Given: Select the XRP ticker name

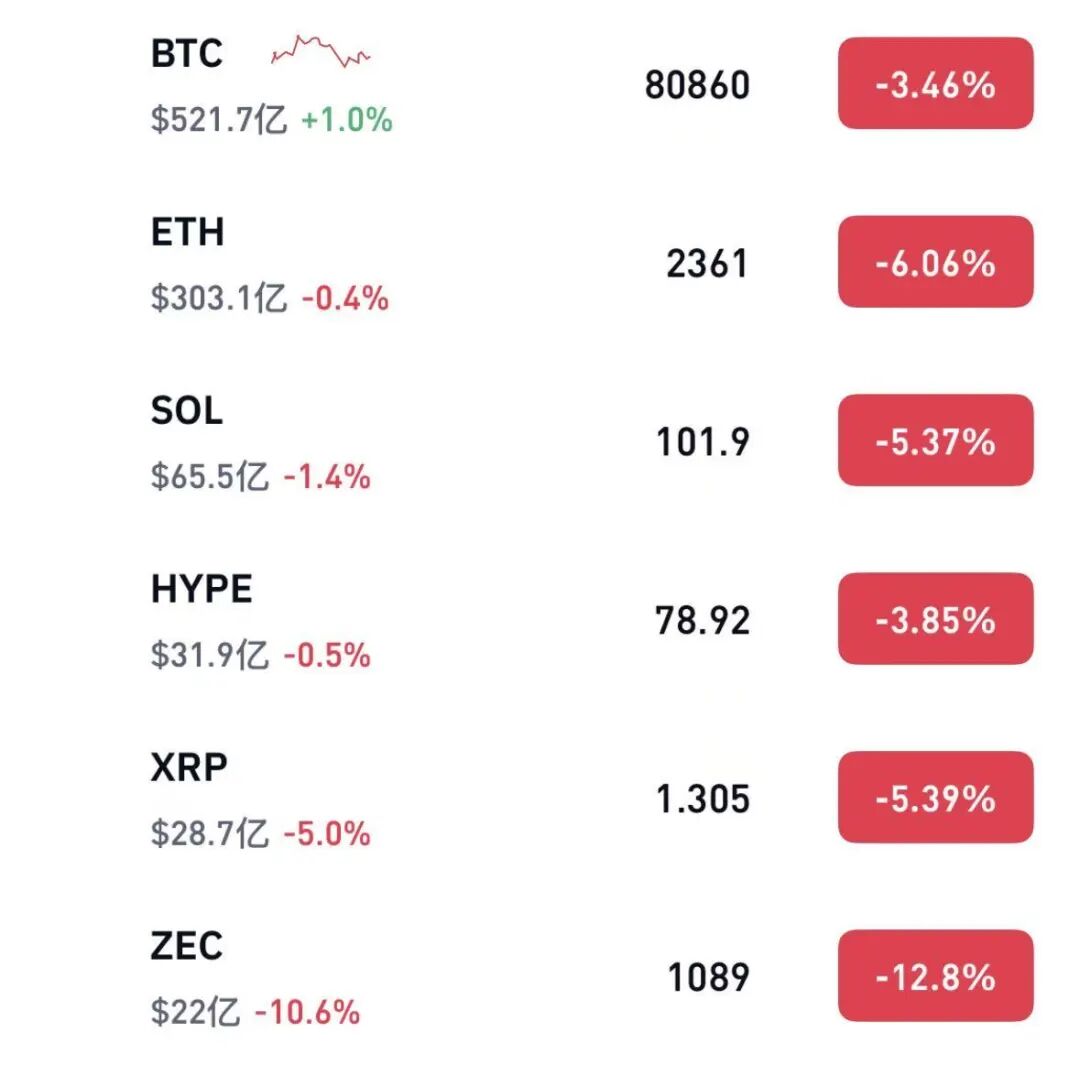Looking at the screenshot, I should click(189, 767).
